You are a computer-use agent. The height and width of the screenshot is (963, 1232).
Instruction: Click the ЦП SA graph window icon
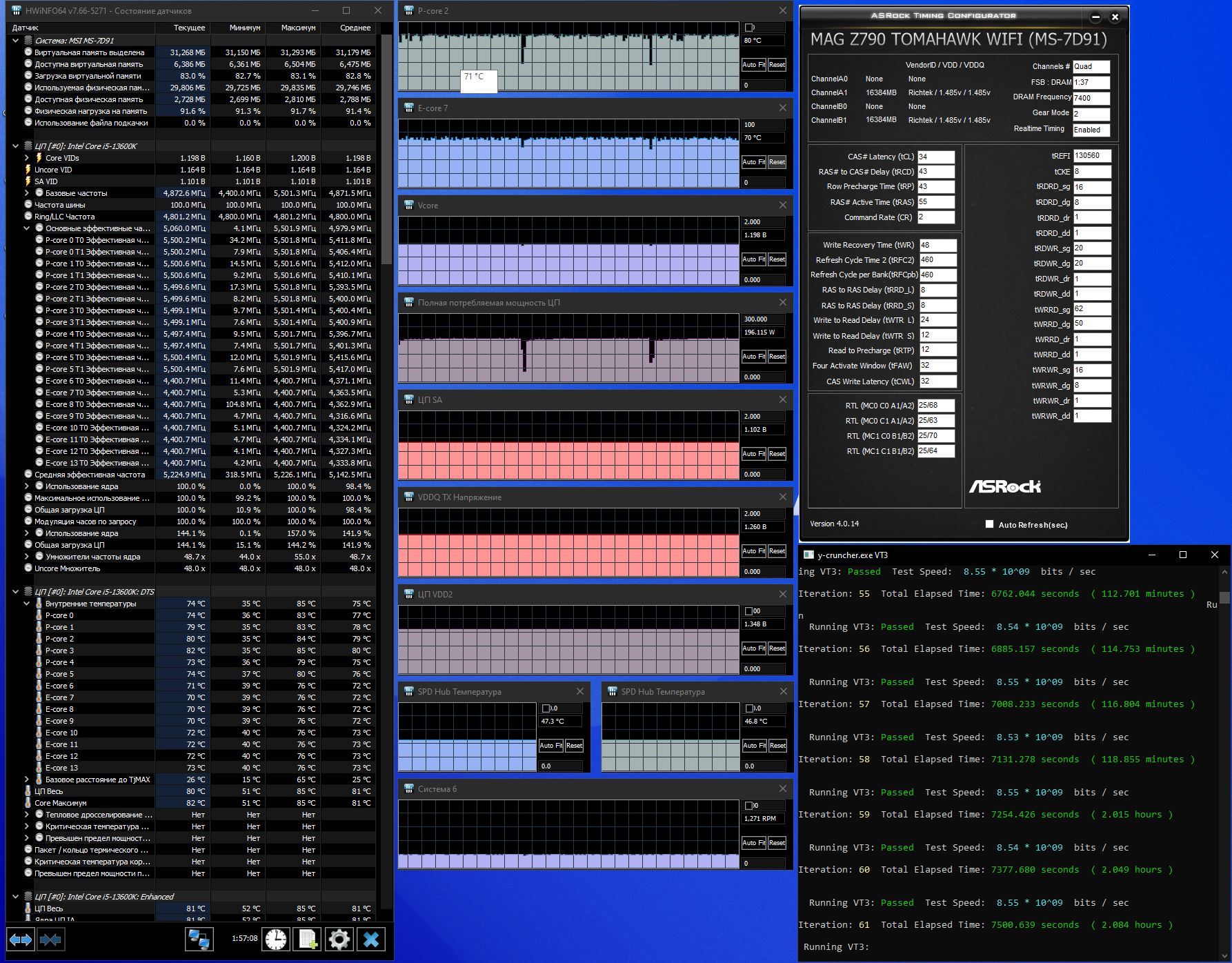[x=409, y=399]
